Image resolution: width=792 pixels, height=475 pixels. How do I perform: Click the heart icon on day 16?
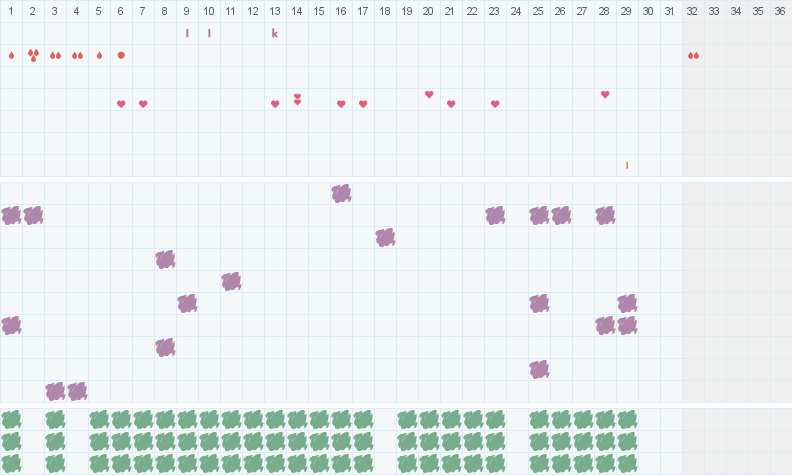[x=341, y=104]
